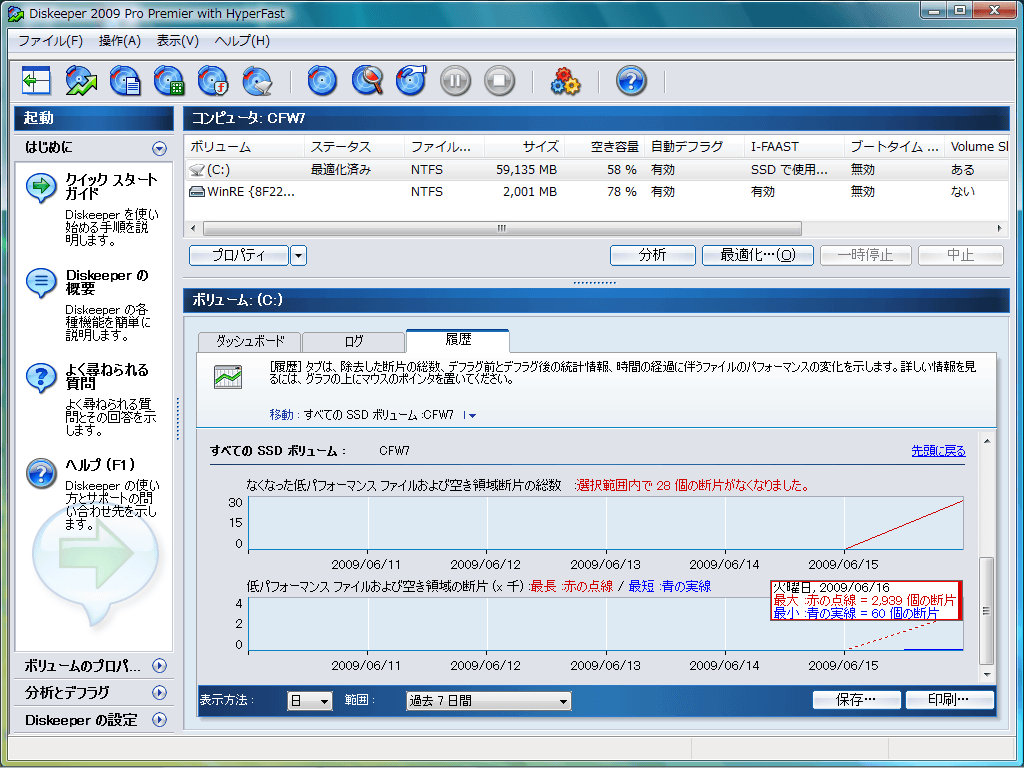Click the blue help question mark toolbar icon
Viewport: 1024px width, 768px height.
(x=631, y=81)
